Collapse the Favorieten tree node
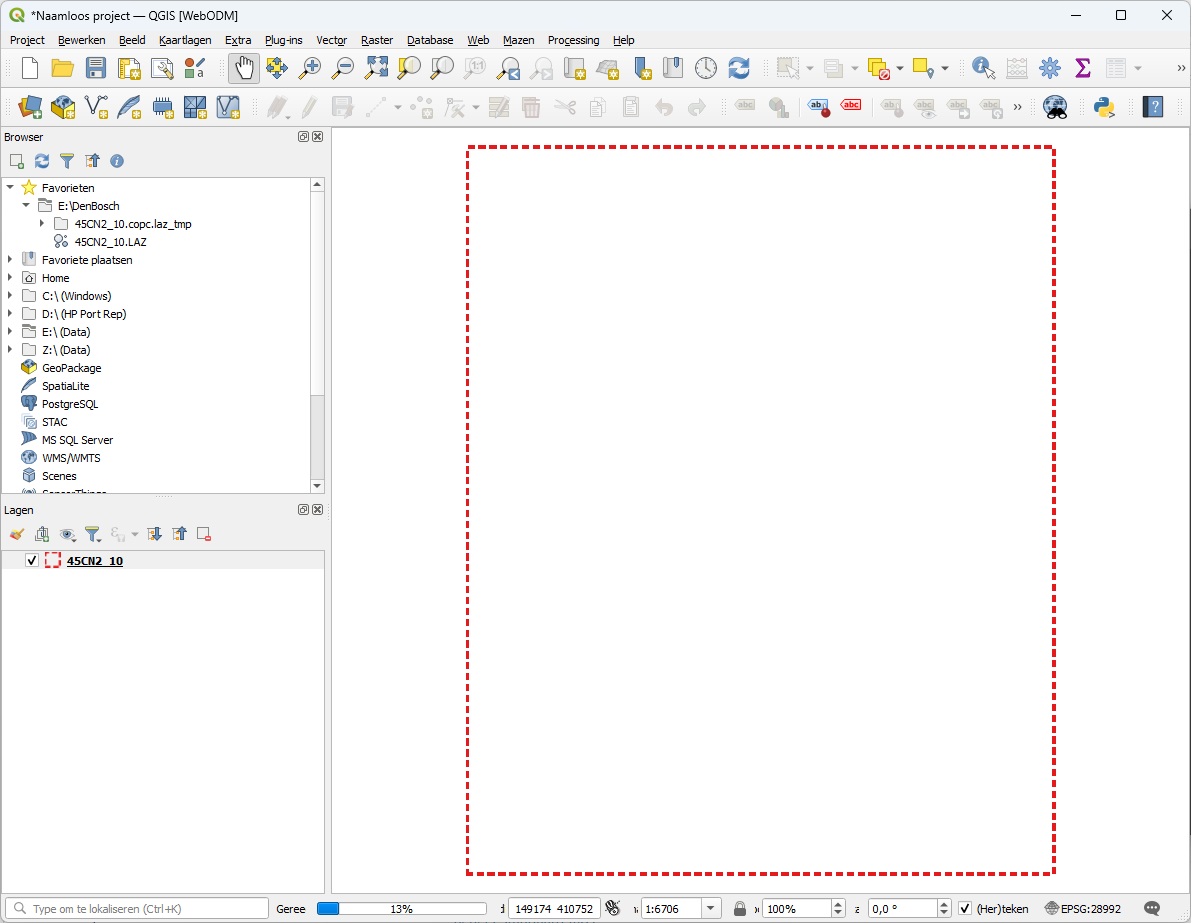The width and height of the screenshot is (1191, 923). coord(10,188)
